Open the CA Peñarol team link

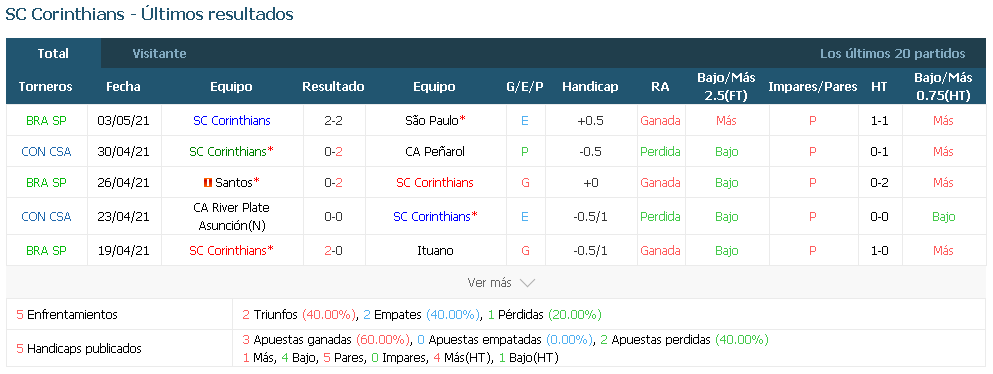click(435, 152)
